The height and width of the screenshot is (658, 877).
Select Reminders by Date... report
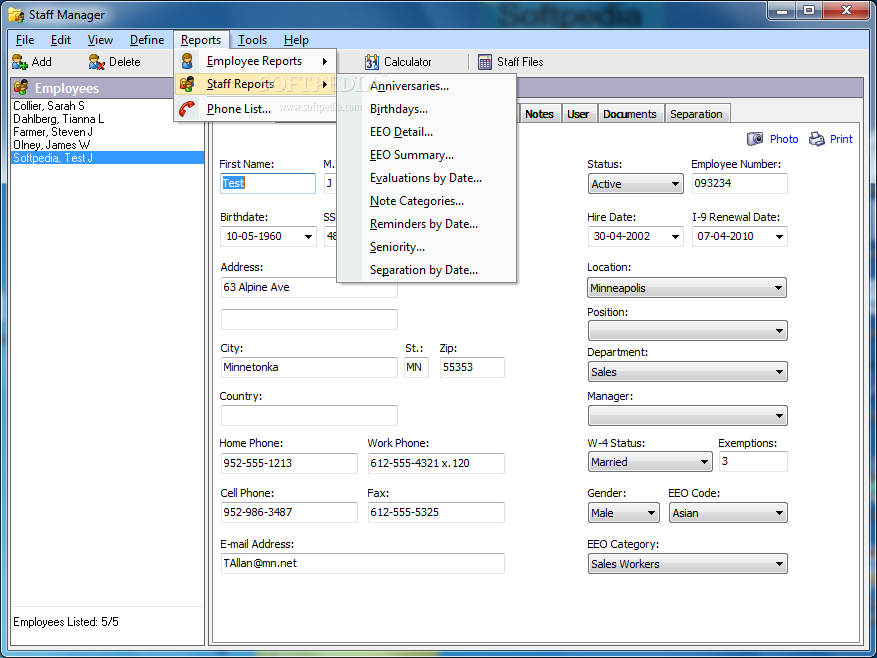tap(426, 224)
